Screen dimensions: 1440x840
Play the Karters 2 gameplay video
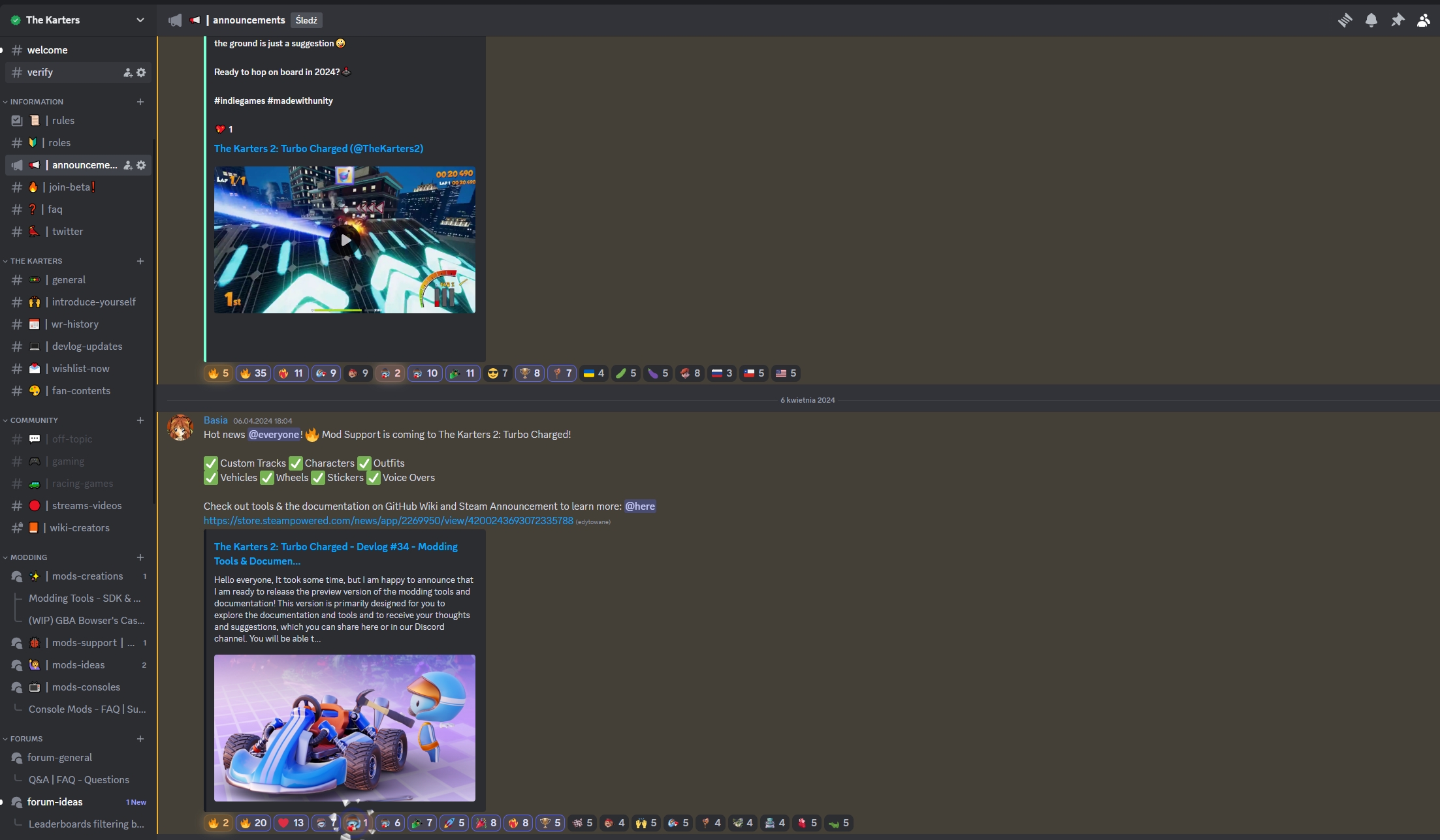coord(345,240)
